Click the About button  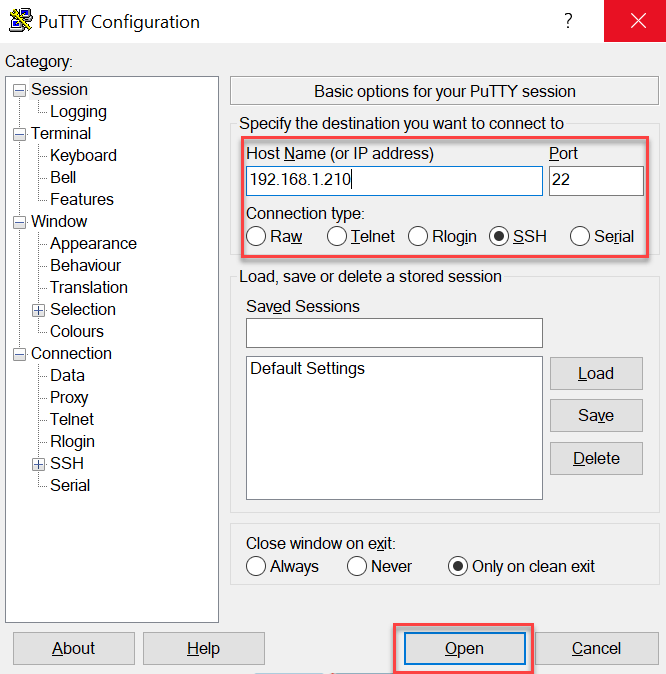pos(74,648)
